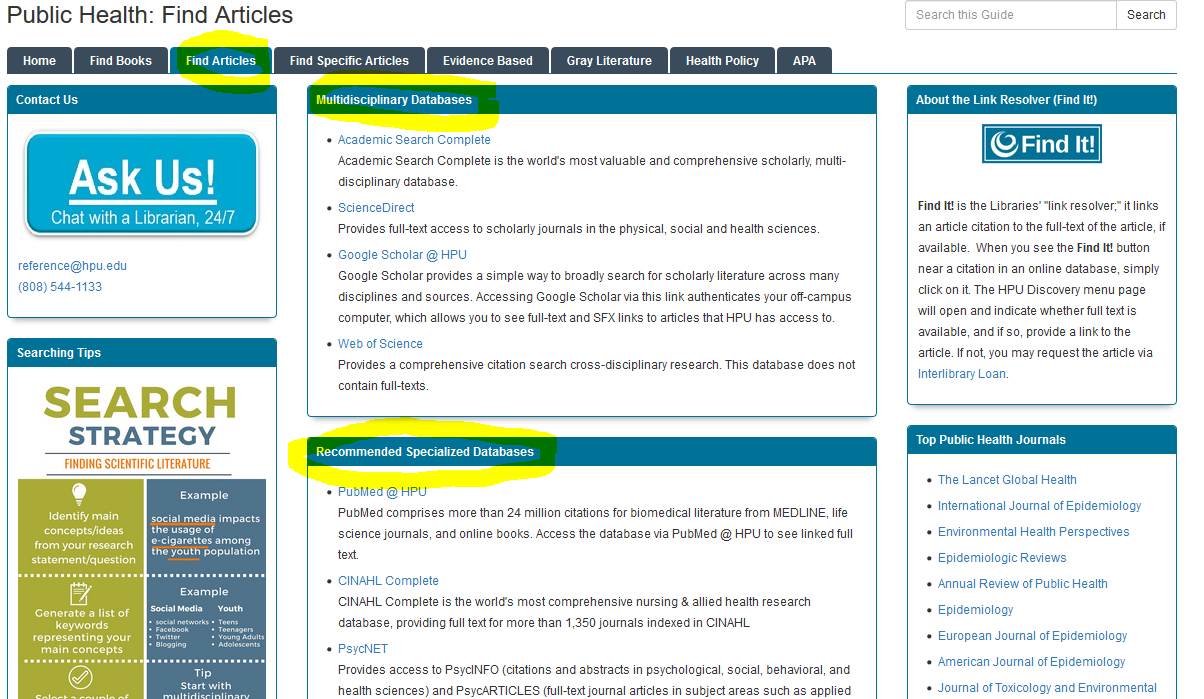This screenshot has width=1204, height=699.
Task: Email reference@hpu.edu link
Action: (72, 266)
